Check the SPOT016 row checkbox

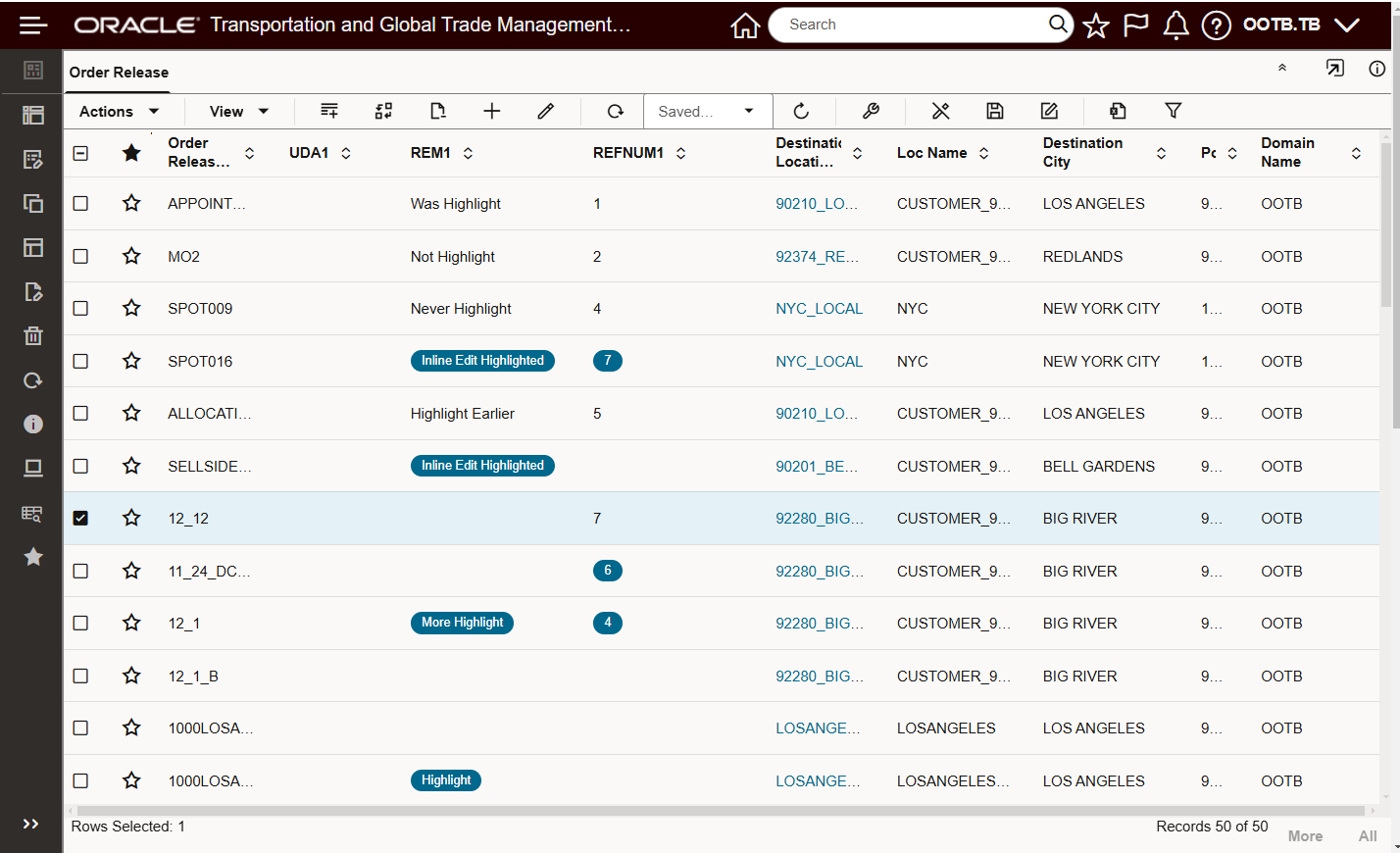pyautogui.click(x=80, y=361)
